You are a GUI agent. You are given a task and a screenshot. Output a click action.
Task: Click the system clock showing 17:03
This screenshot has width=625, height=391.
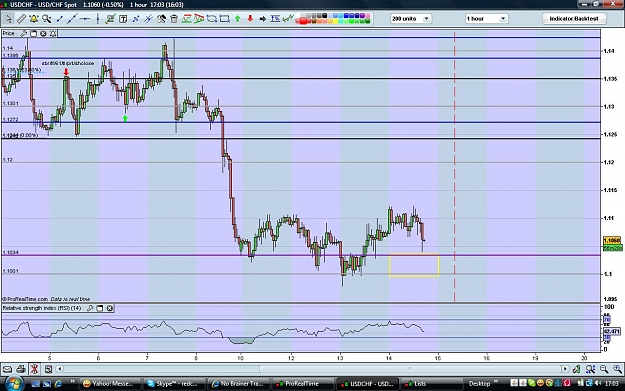point(611,383)
